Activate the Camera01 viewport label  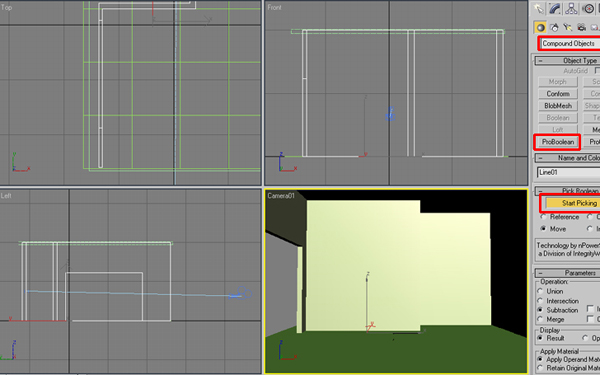(x=281, y=196)
